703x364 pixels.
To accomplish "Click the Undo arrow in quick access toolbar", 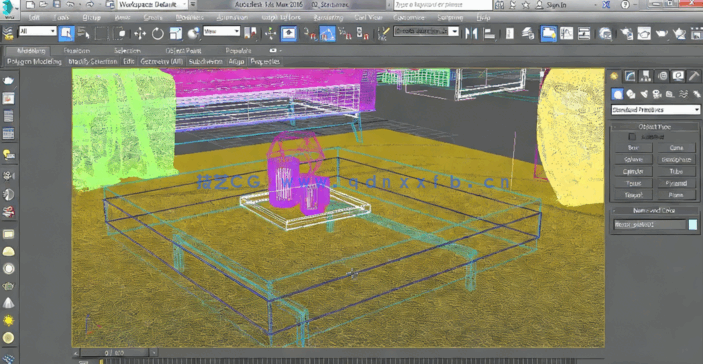I will (70, 4).
